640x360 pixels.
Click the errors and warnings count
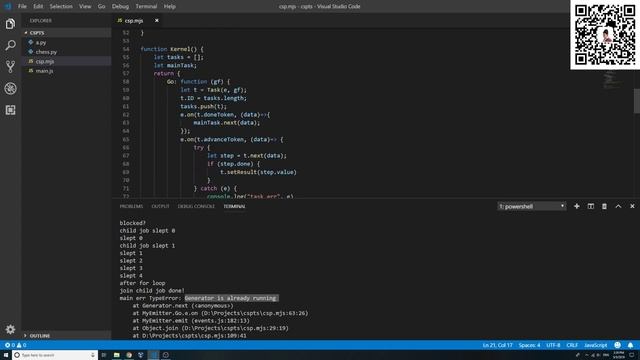point(15,345)
